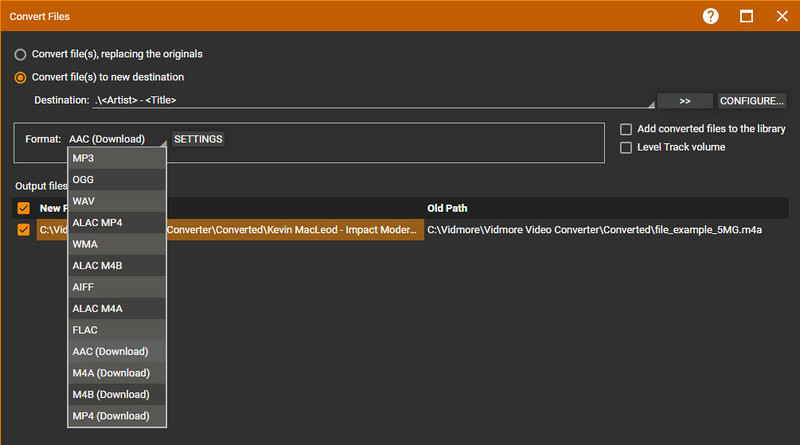800x445 pixels.
Task: Pick WAV in the format list
Action: point(116,201)
